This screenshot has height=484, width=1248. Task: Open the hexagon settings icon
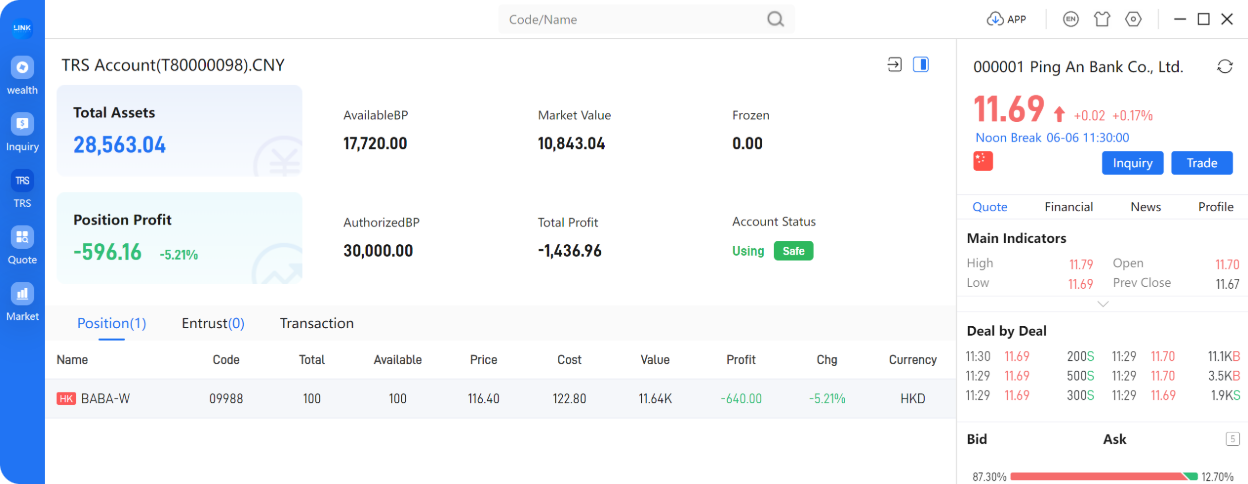(1133, 19)
